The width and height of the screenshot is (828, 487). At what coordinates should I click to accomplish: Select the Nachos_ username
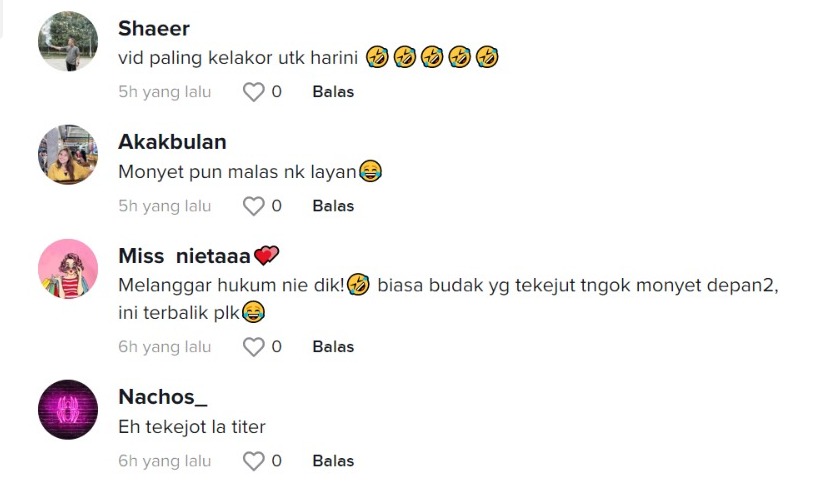click(162, 397)
